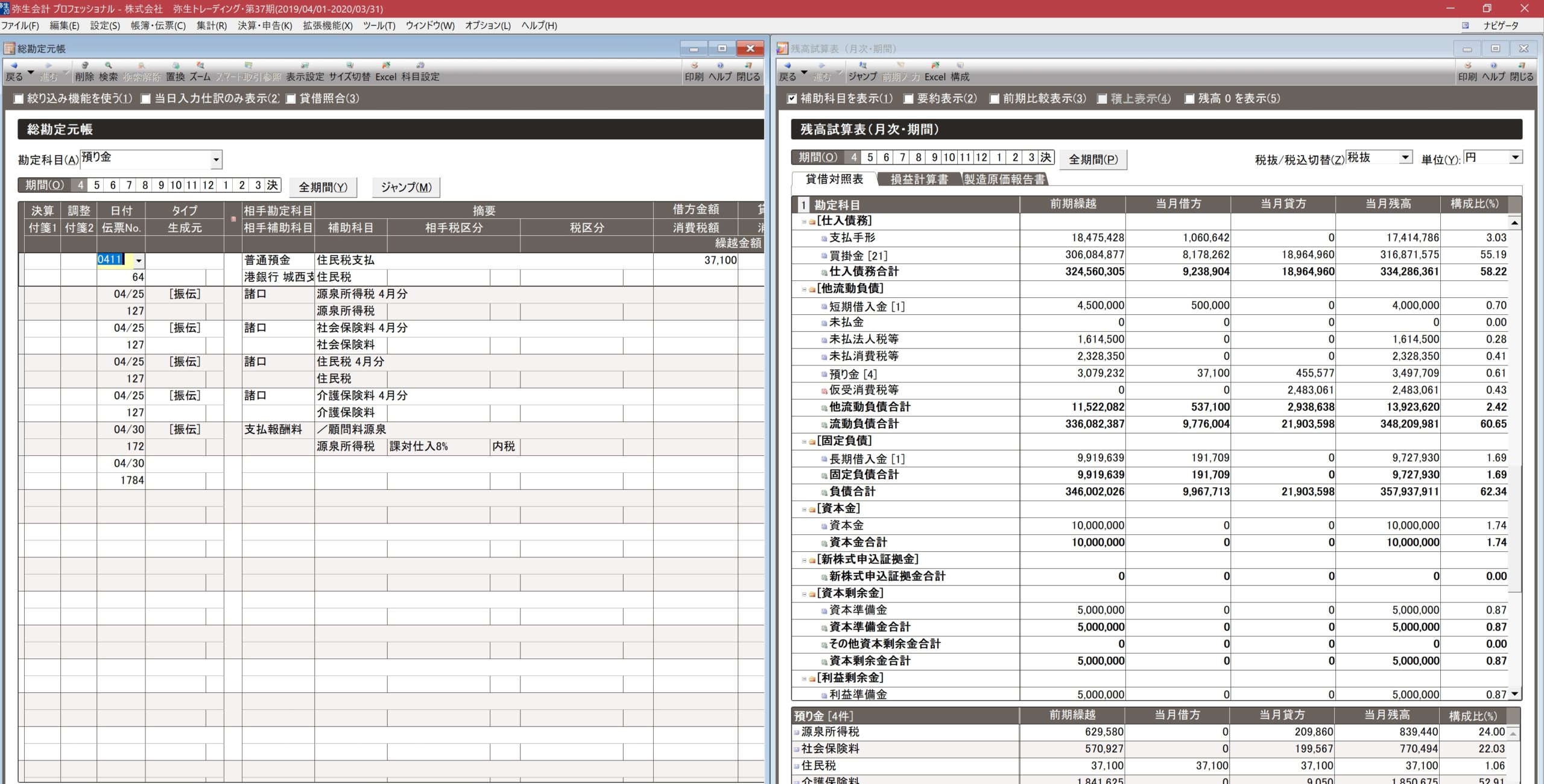The width and height of the screenshot is (1544, 784).
Task: Click the 科目設定 icon
Action: tap(420, 71)
